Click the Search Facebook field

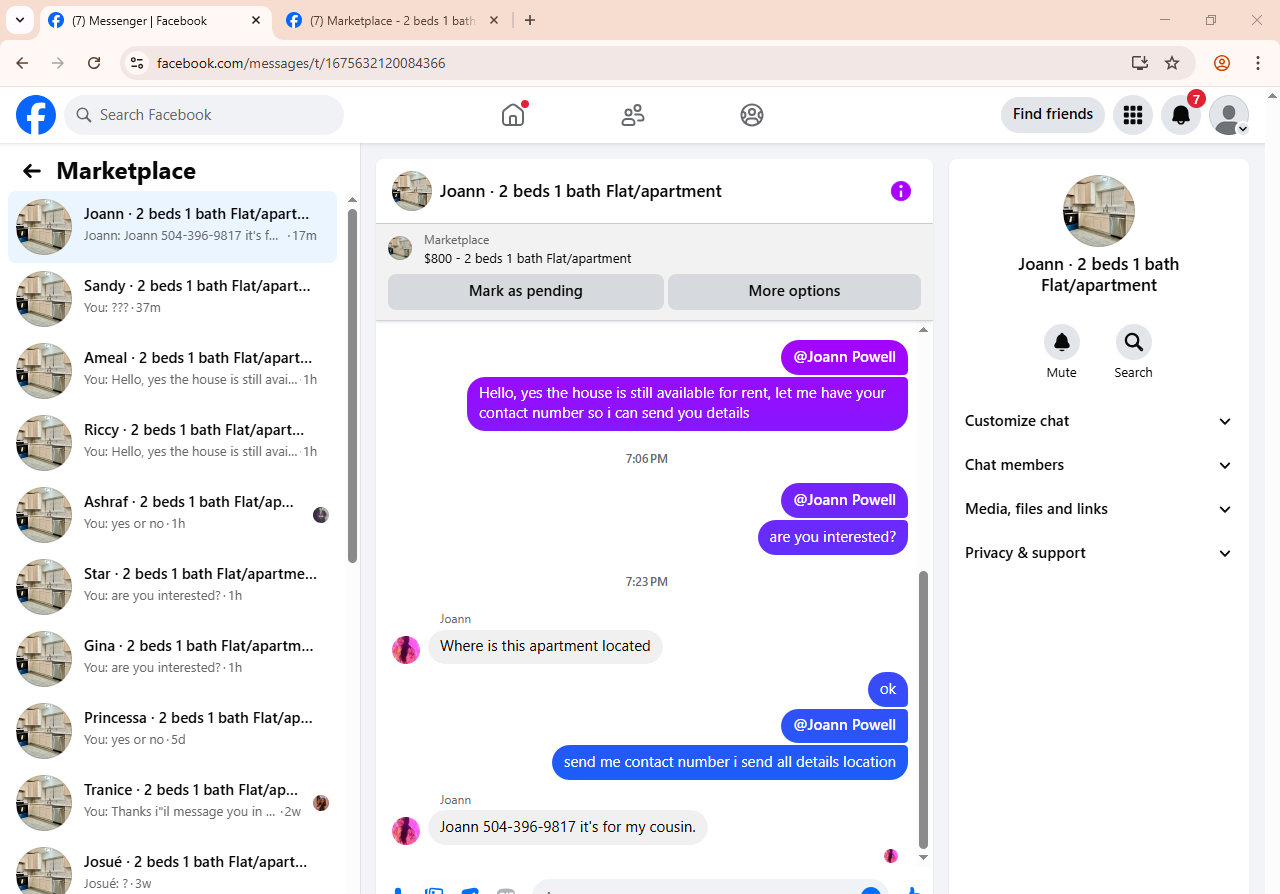[x=204, y=115]
